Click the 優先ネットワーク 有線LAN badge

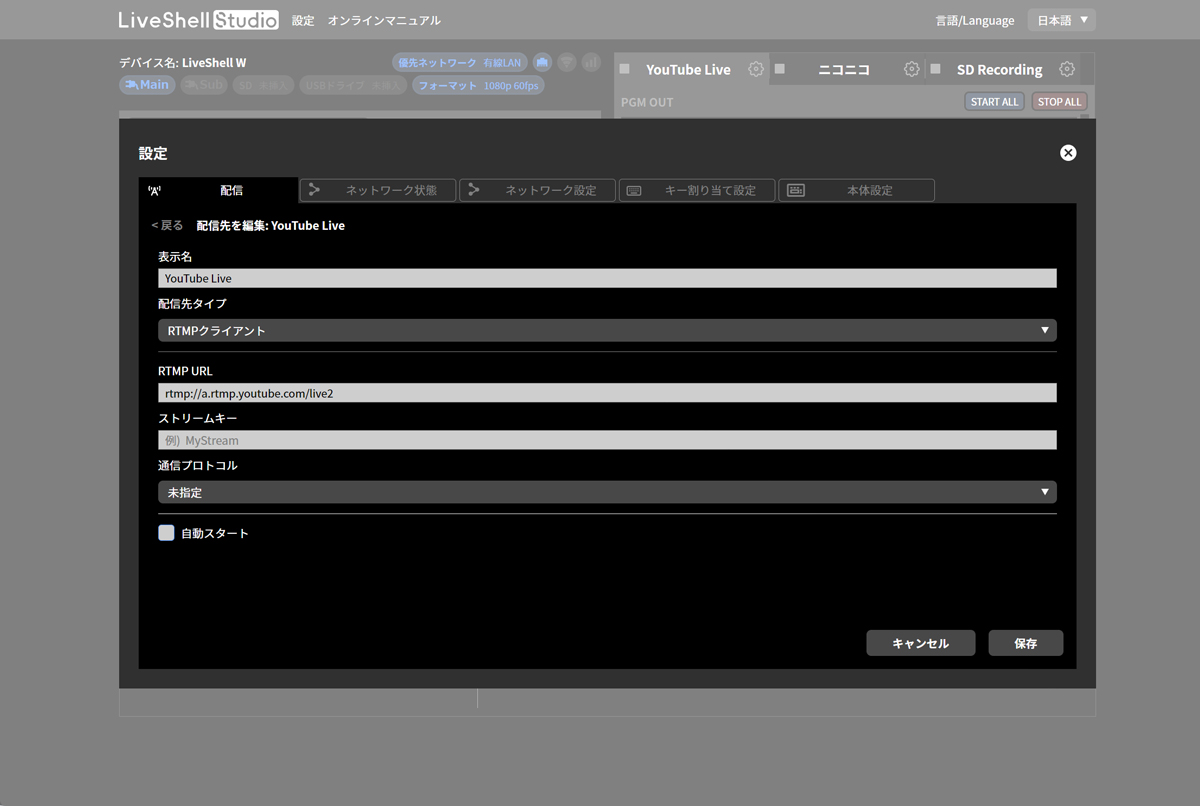coord(459,63)
